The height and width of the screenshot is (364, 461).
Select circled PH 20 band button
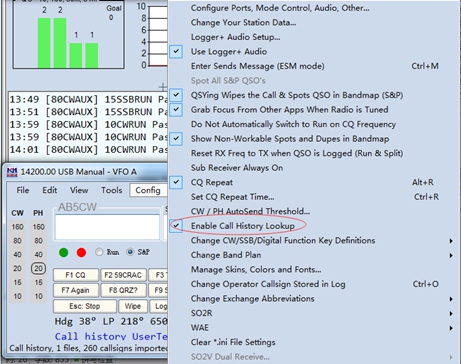pyautogui.click(x=38, y=268)
